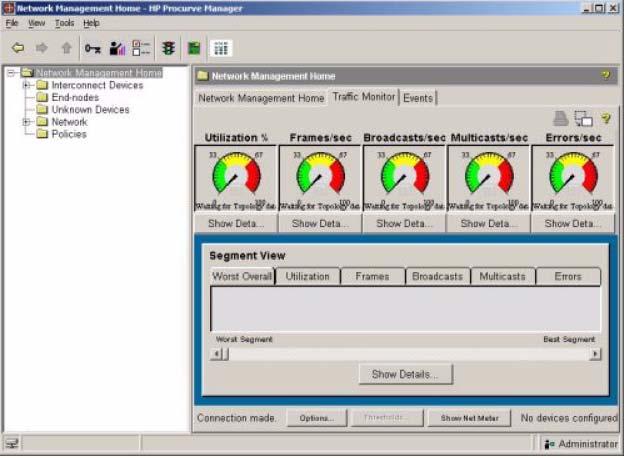Viewport: 626px width, 458px height.
Task: Click the Segment View scrollbar thumb
Action: [x=225, y=354]
